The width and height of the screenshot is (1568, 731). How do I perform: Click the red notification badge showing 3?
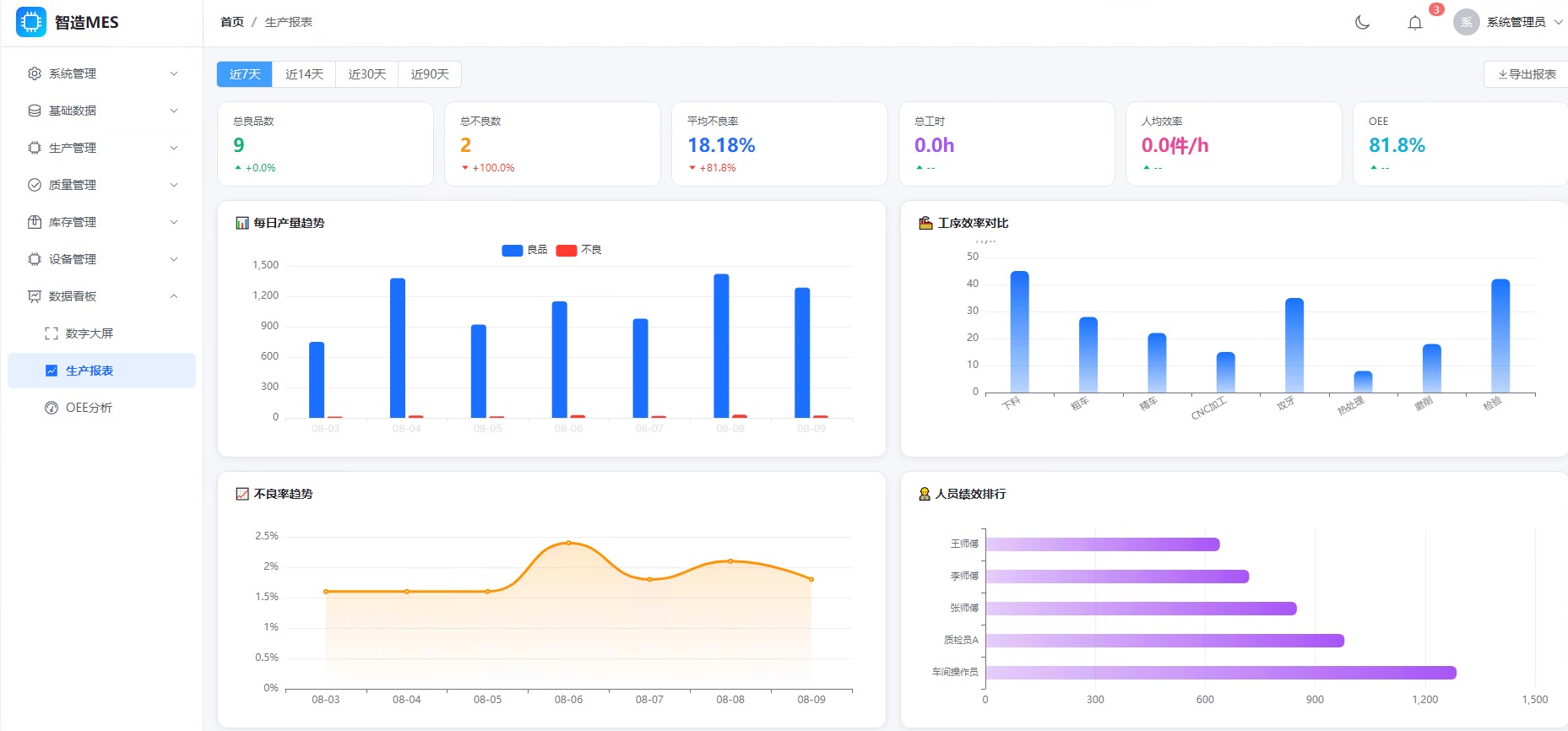[x=1436, y=9]
